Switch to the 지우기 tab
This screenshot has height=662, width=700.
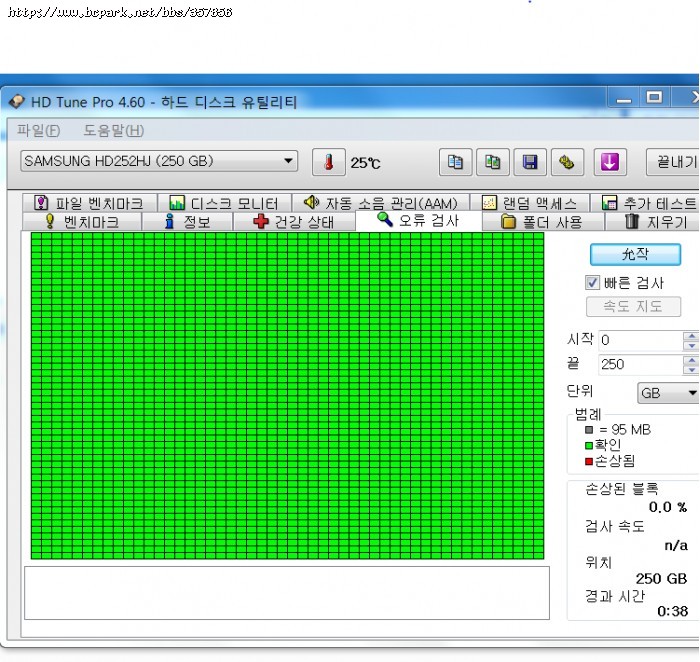click(652, 221)
